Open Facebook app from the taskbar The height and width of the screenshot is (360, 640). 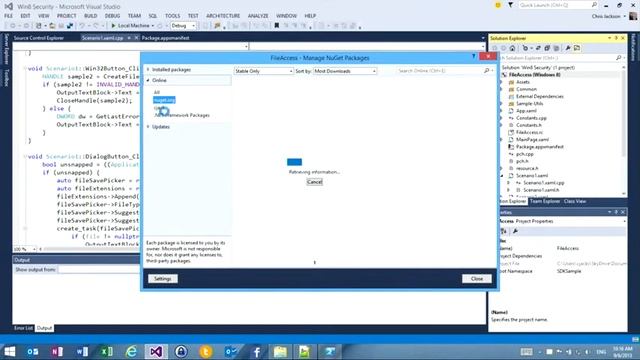coord(256,351)
